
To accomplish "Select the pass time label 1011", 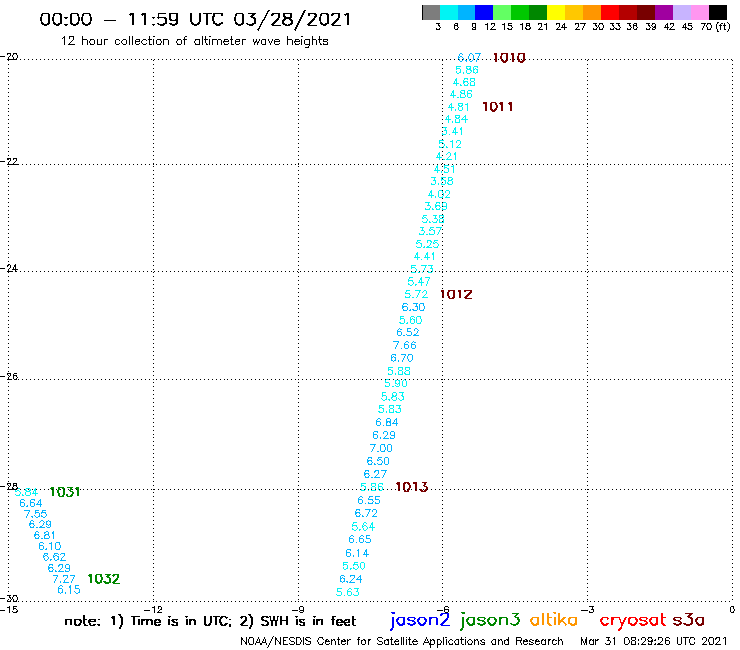I will pyautogui.click(x=497, y=107).
